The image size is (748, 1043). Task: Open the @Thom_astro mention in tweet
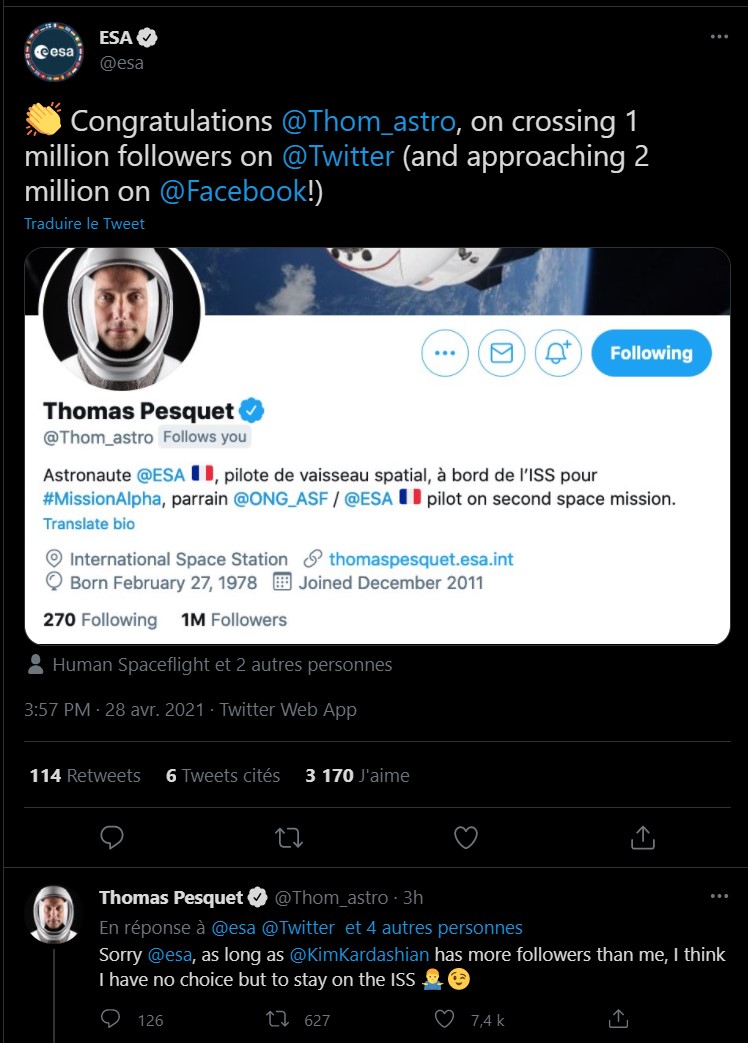click(x=369, y=122)
